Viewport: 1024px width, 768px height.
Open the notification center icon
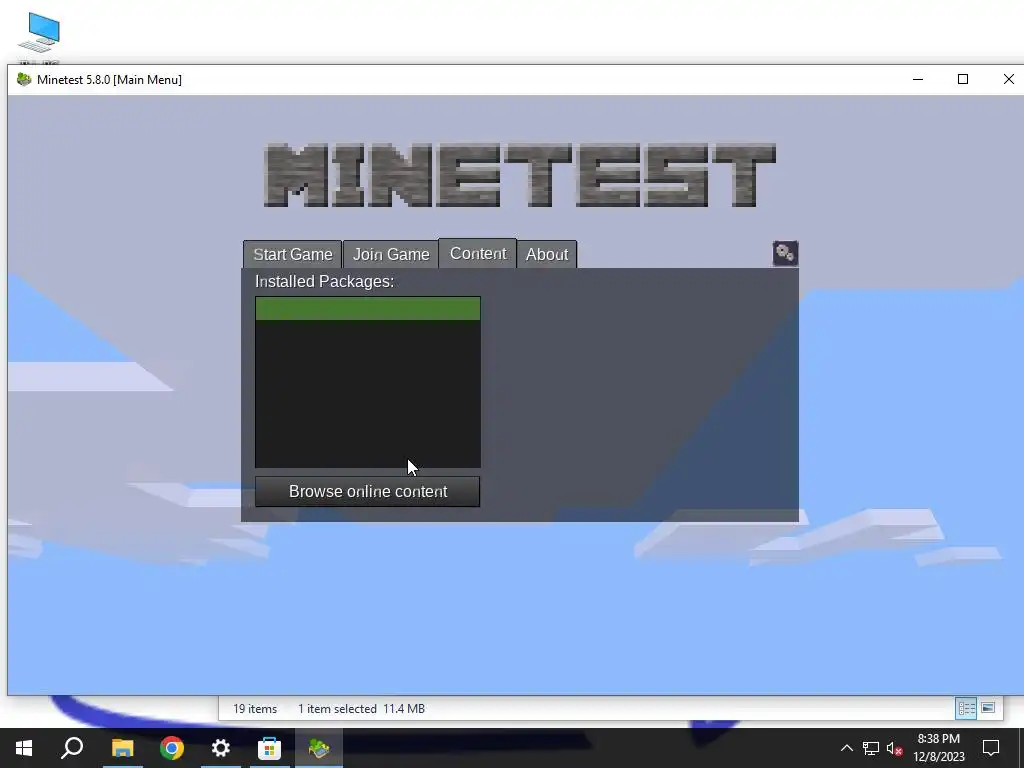click(991, 748)
